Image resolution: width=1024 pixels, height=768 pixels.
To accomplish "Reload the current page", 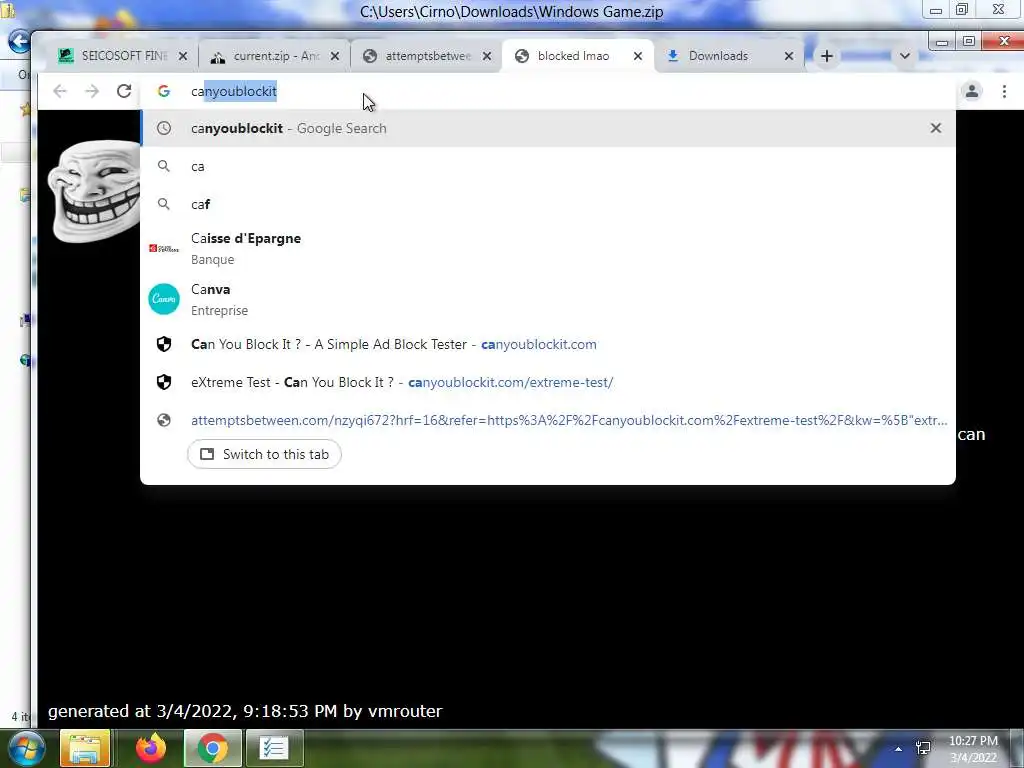I will 124,91.
